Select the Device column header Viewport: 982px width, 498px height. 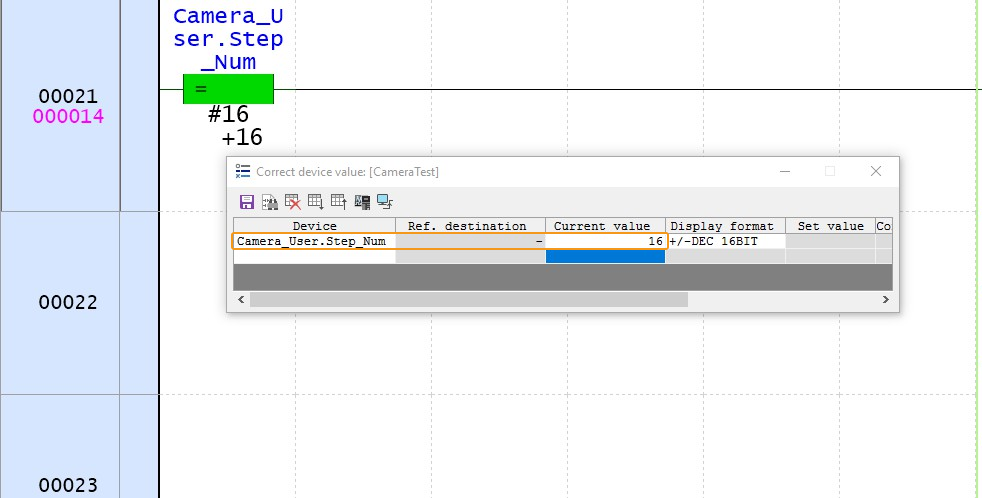pyautogui.click(x=314, y=226)
